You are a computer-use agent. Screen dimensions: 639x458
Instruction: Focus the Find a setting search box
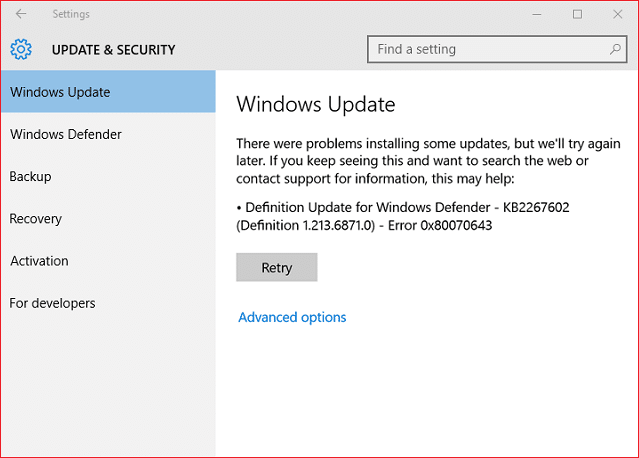pyautogui.click(x=488, y=49)
